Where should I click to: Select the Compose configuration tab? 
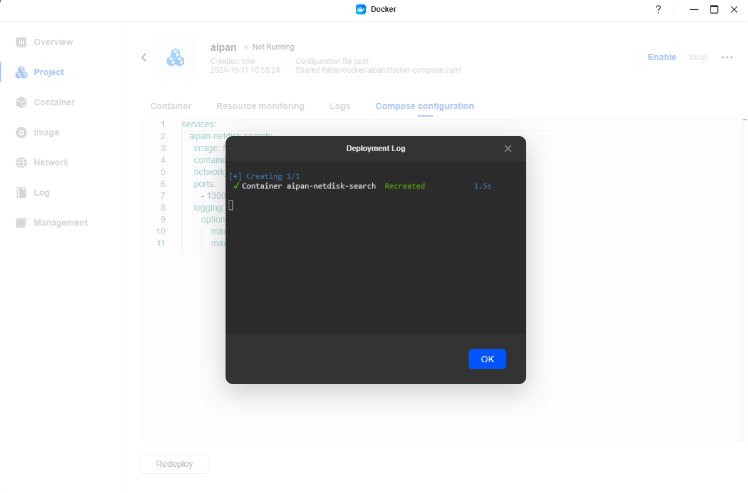tap(425, 106)
